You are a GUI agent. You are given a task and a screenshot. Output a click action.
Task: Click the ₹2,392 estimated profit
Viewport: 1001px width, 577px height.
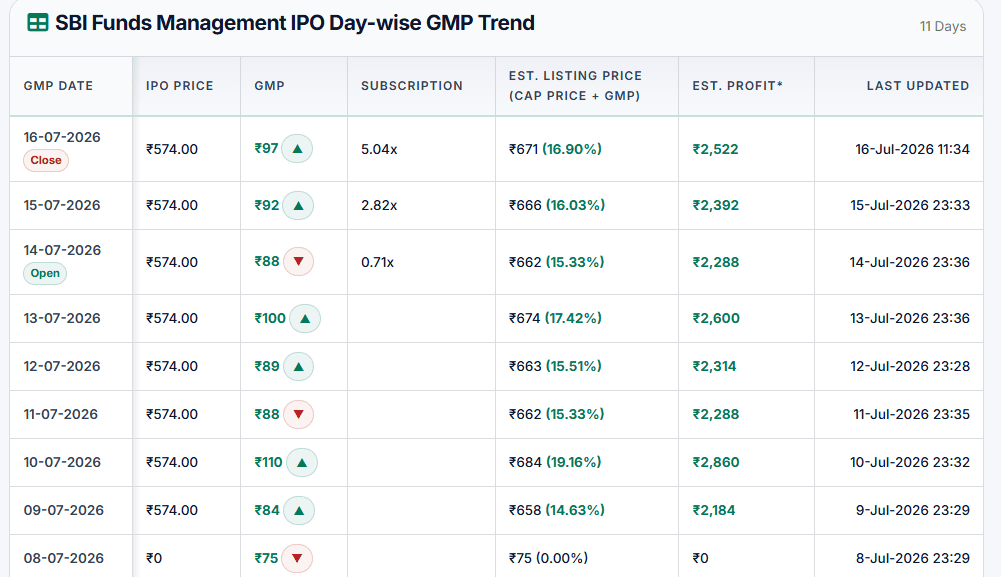716,206
